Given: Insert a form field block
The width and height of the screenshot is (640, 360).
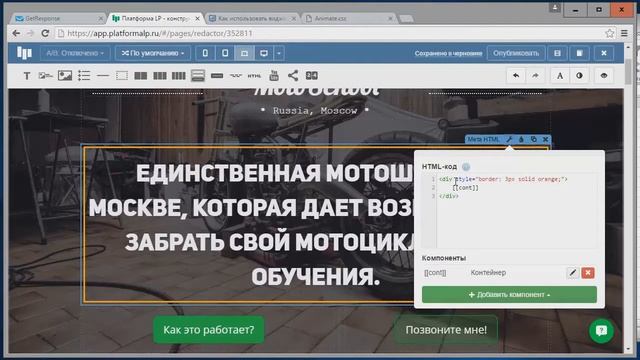Looking at the screenshot, I should point(236,76).
